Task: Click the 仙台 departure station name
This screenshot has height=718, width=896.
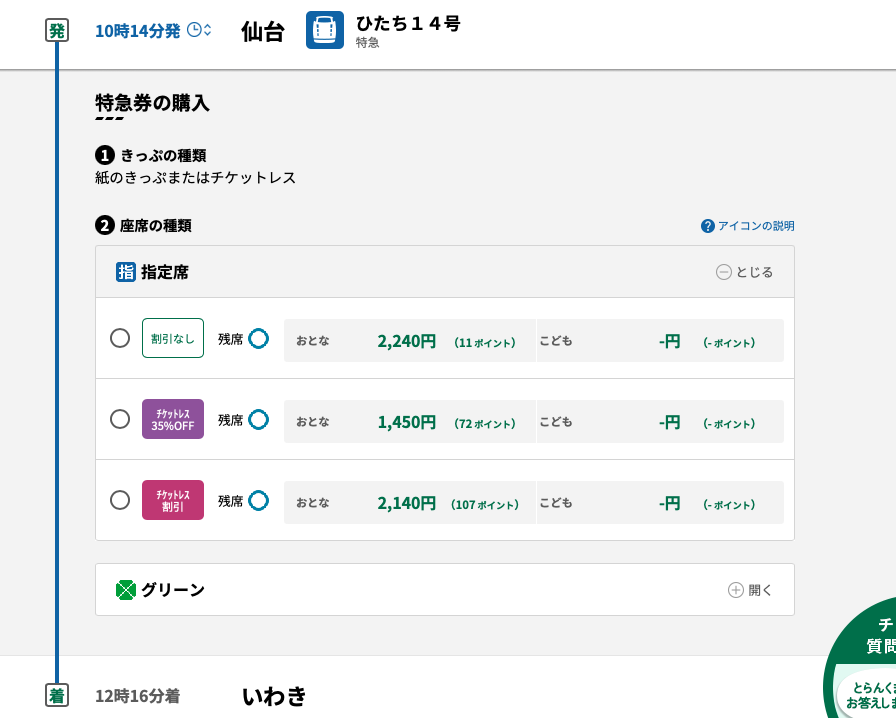Action: click(x=263, y=31)
